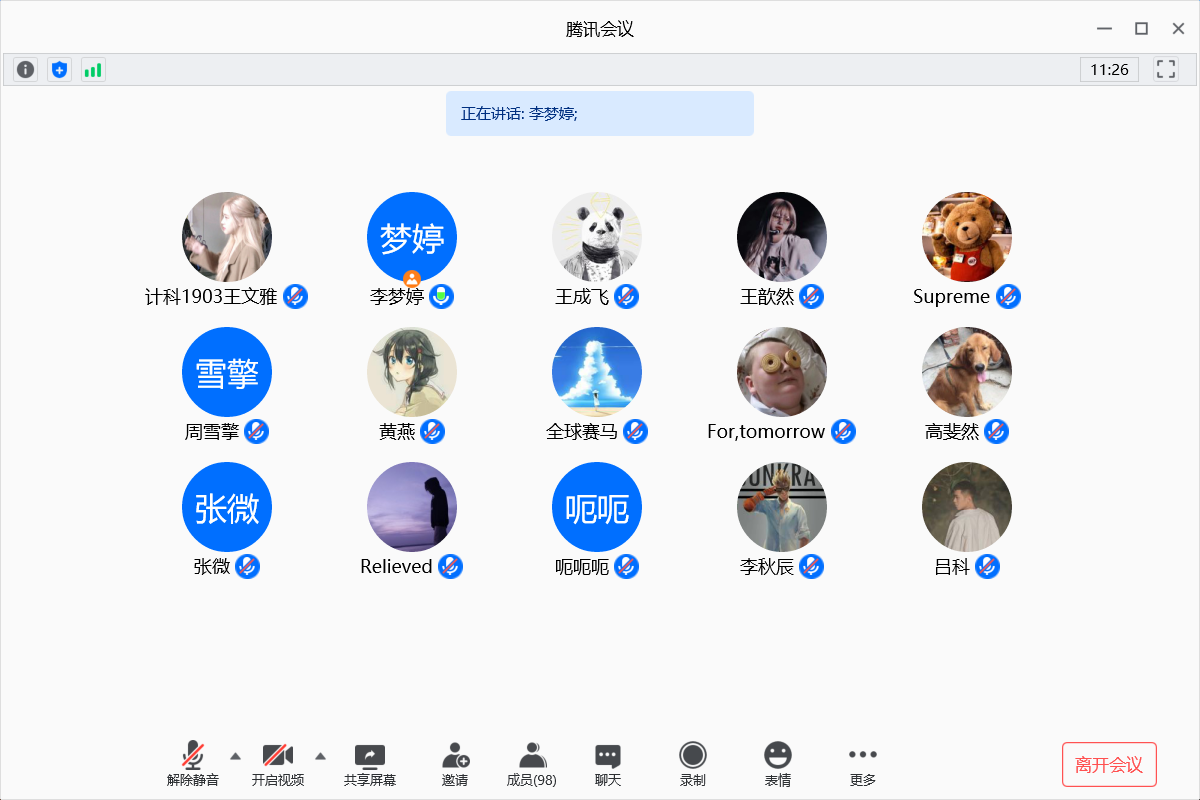Select the teddy bear avatar of Supreme

click(x=967, y=237)
